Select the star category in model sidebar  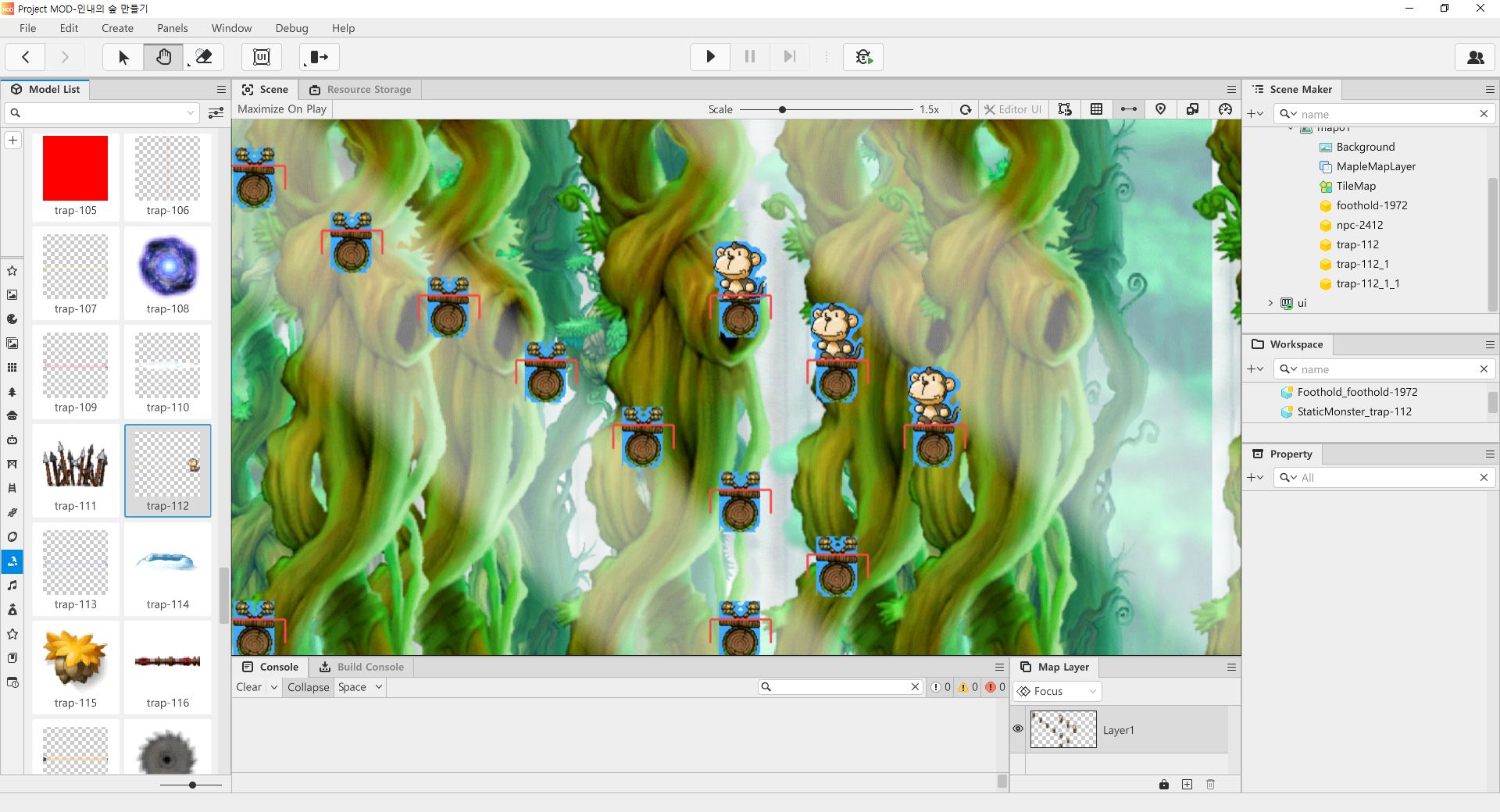pyautogui.click(x=12, y=271)
